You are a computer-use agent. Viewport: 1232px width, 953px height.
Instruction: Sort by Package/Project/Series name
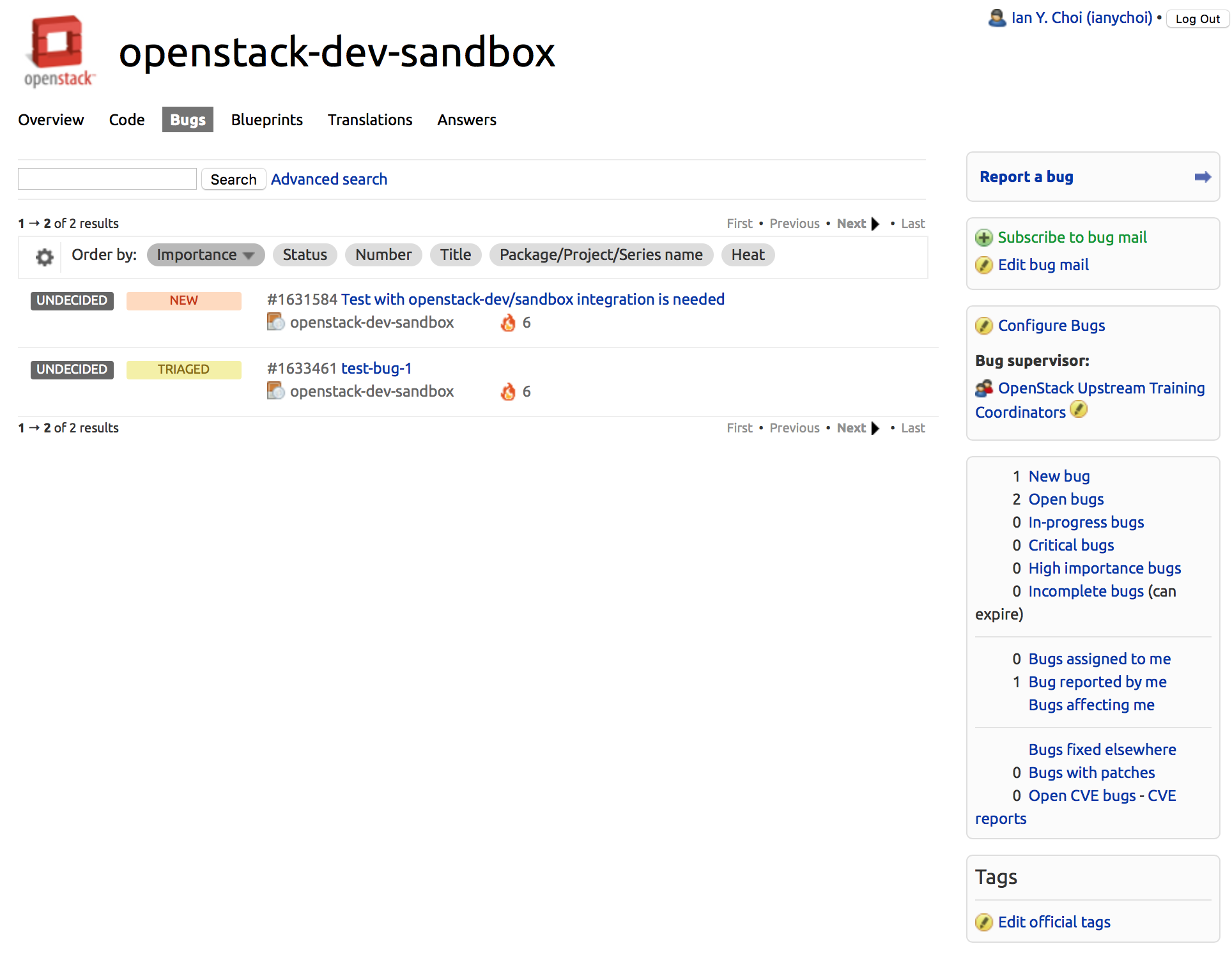point(601,255)
